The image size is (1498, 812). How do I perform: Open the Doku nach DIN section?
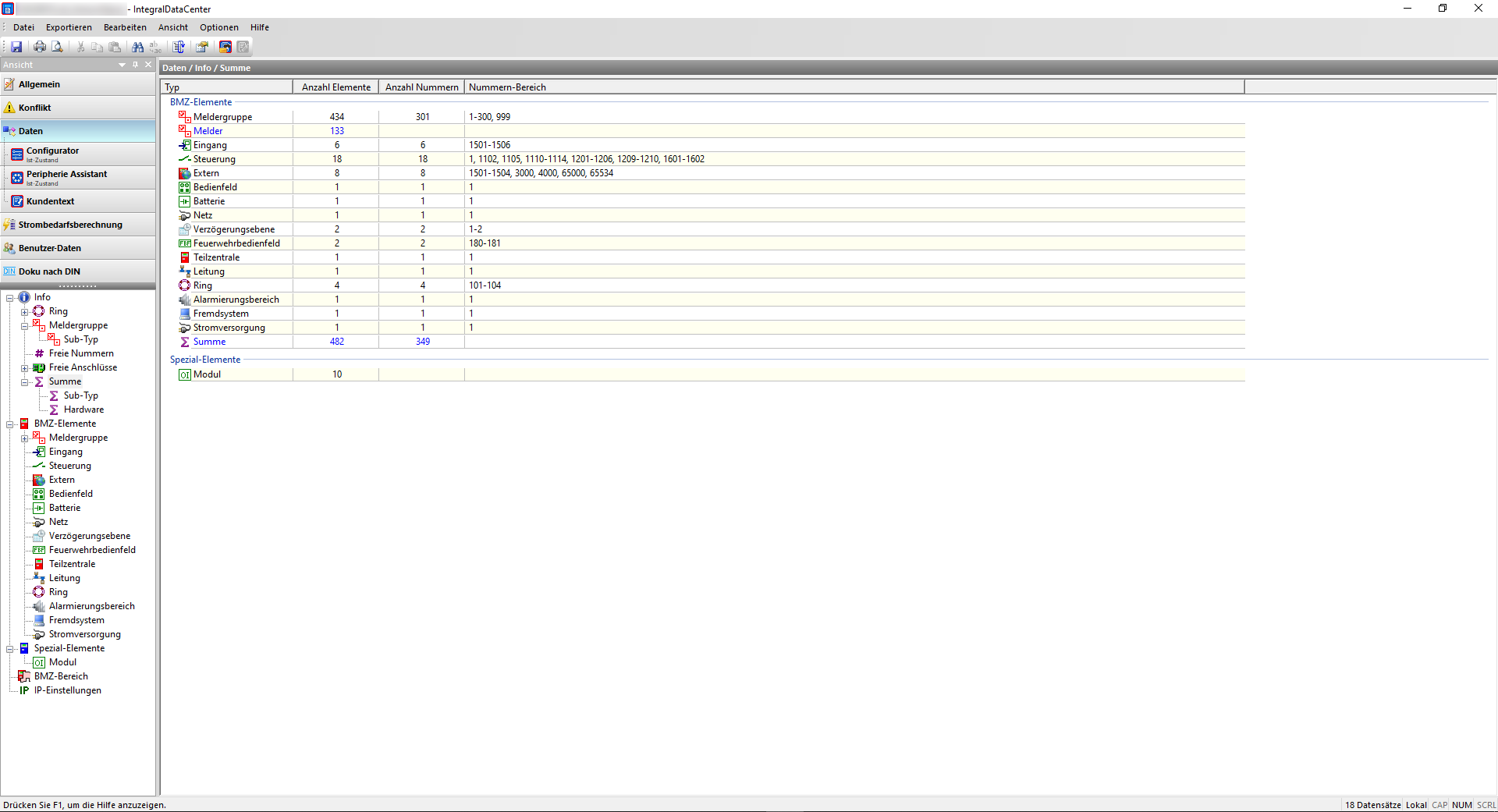pyautogui.click(x=78, y=271)
